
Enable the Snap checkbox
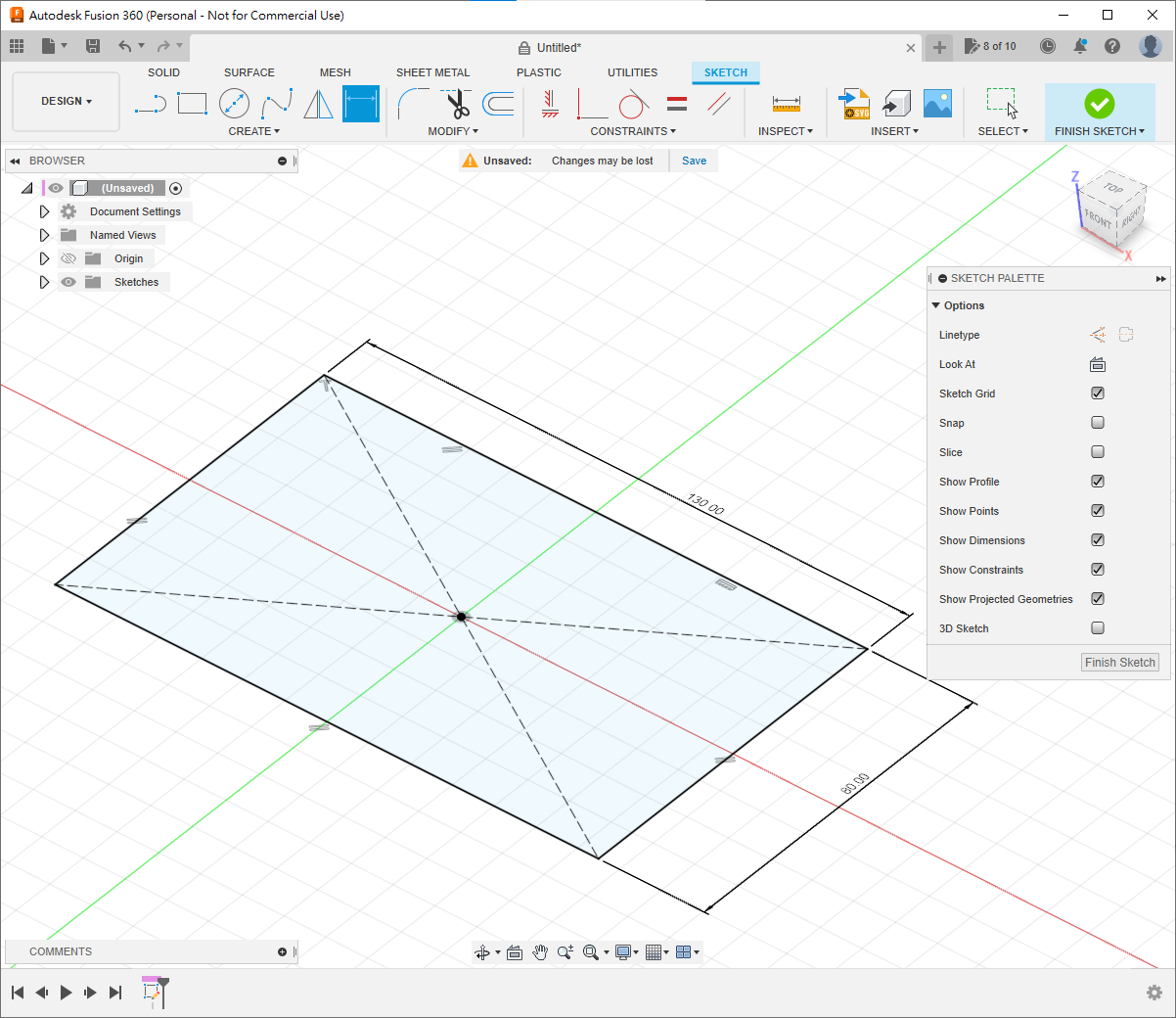1098,423
